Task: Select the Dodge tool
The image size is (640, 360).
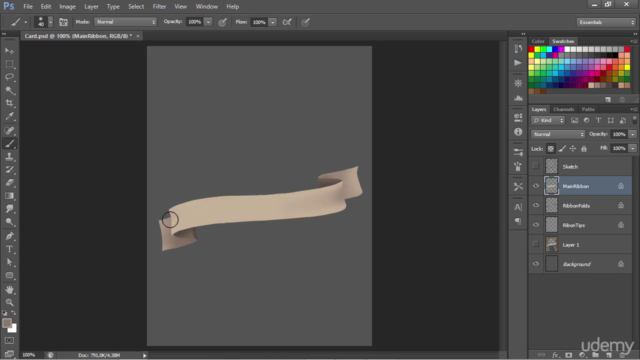Action: tap(9, 222)
